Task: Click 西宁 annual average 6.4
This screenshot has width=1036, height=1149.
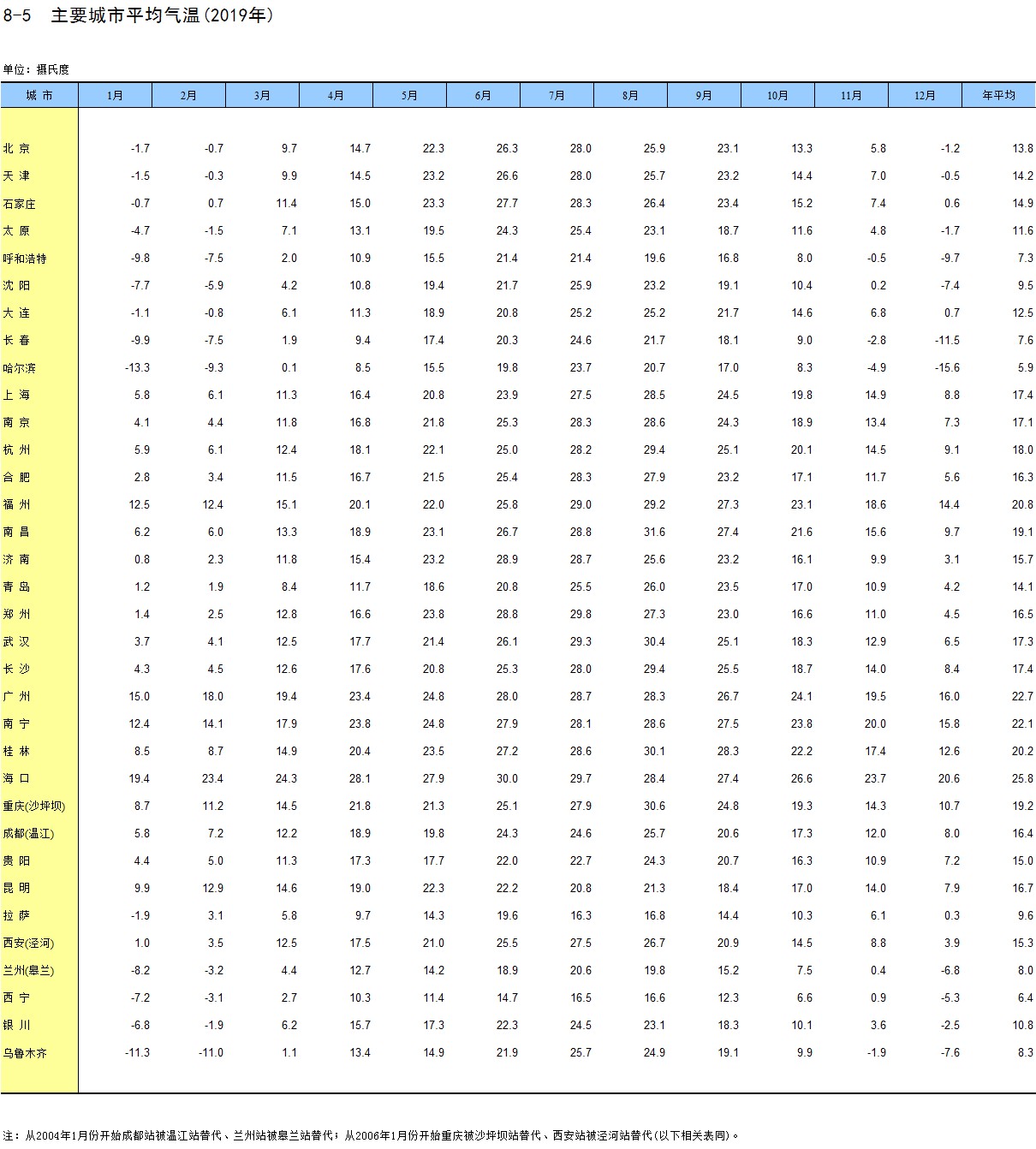Action: [1026, 997]
